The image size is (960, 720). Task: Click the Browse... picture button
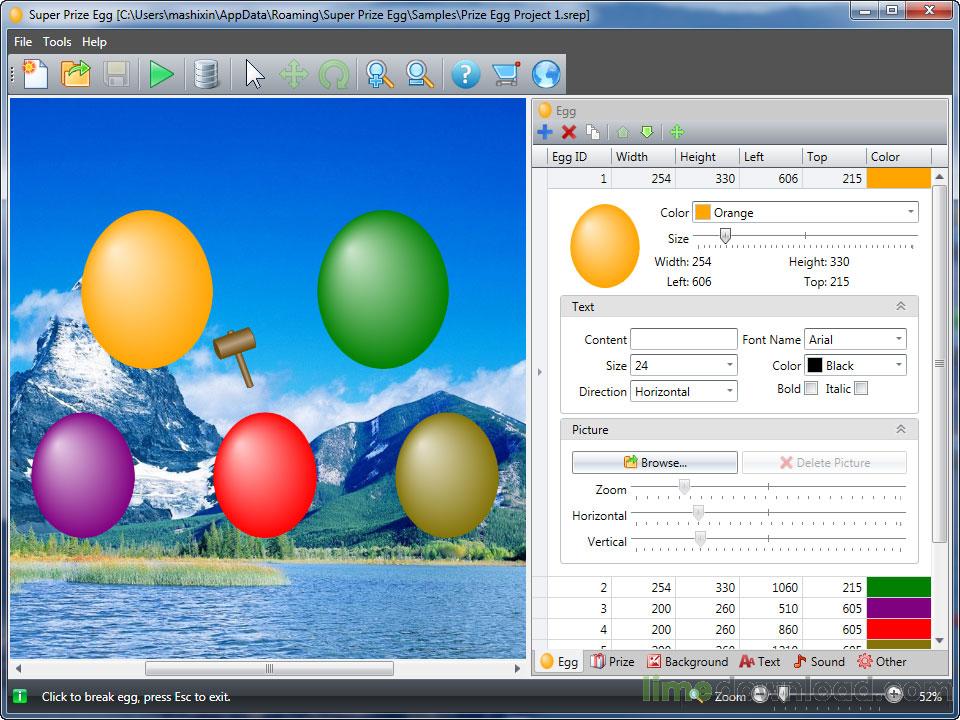[x=655, y=463]
